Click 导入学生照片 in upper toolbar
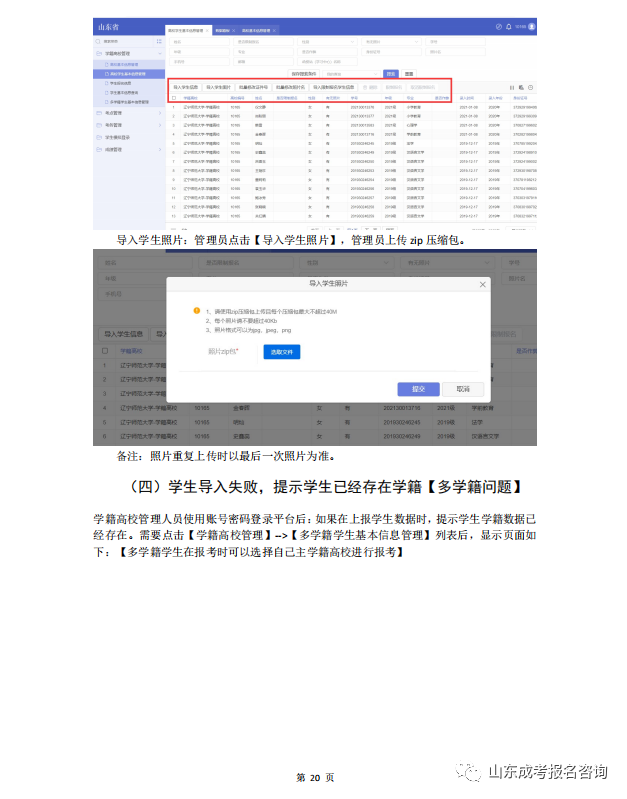Viewport: 627px width, 799px height. pos(219,88)
